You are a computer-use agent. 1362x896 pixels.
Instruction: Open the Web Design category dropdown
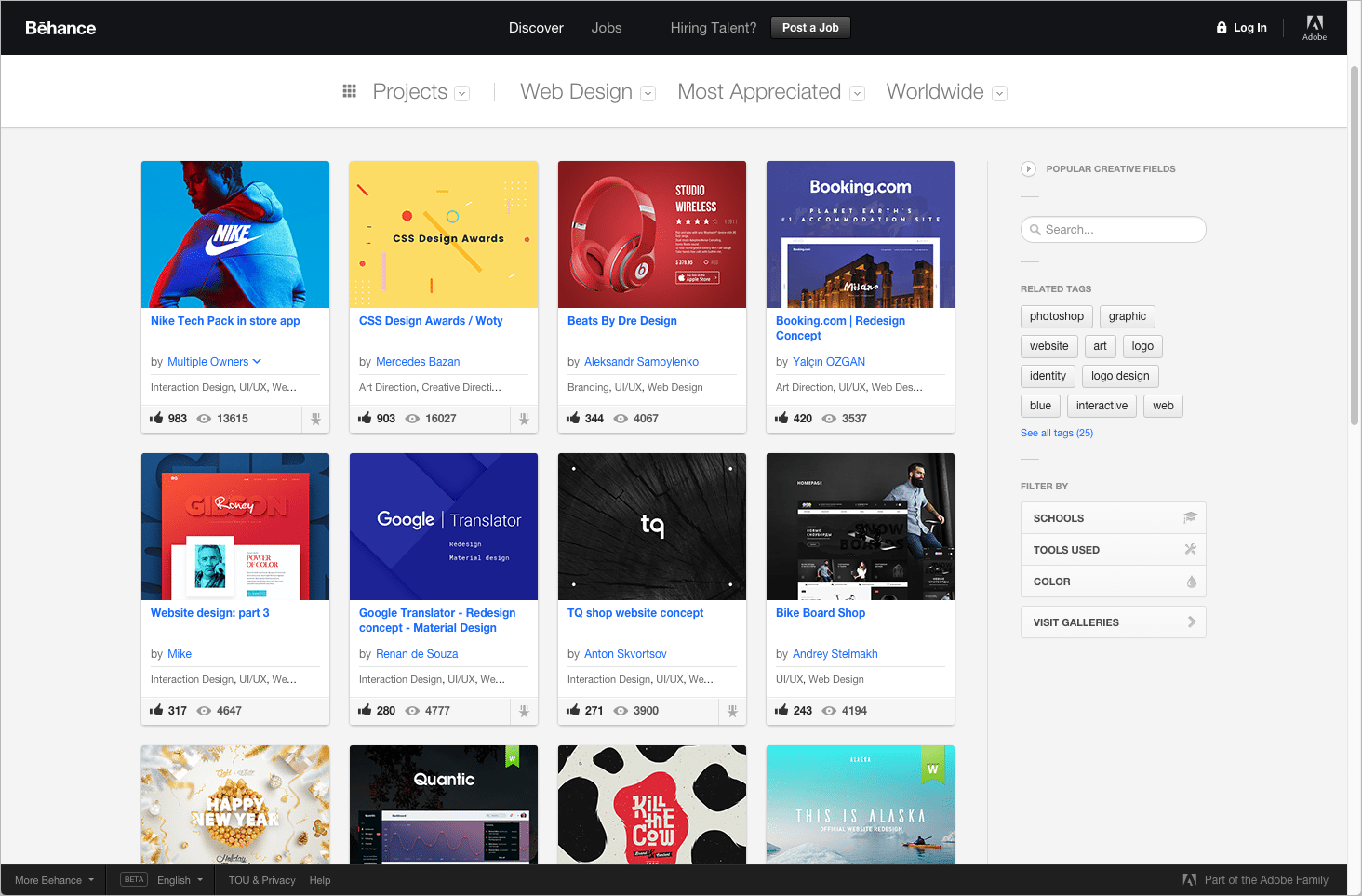pos(648,93)
